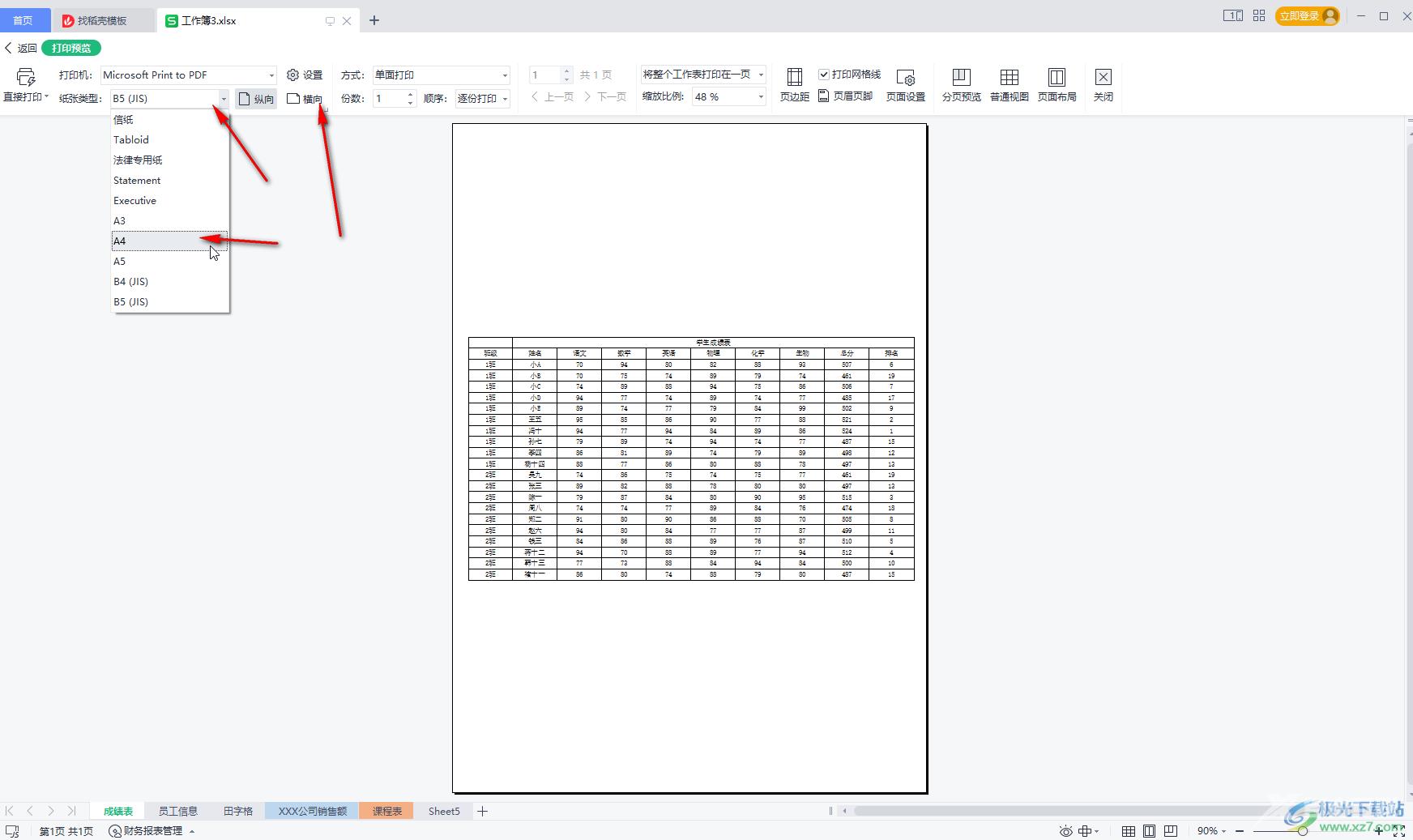Image resolution: width=1413 pixels, height=840 pixels.
Task: Choose A5 paper from the list
Action: pos(169,261)
